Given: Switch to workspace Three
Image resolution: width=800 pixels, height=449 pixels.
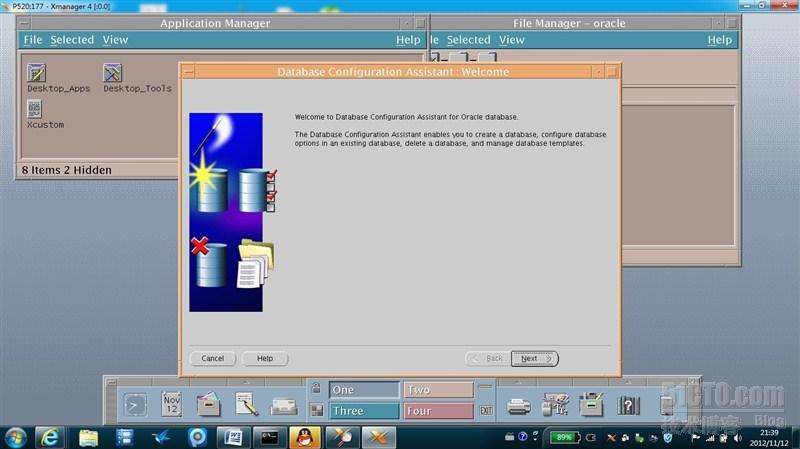Looking at the screenshot, I should [x=364, y=411].
